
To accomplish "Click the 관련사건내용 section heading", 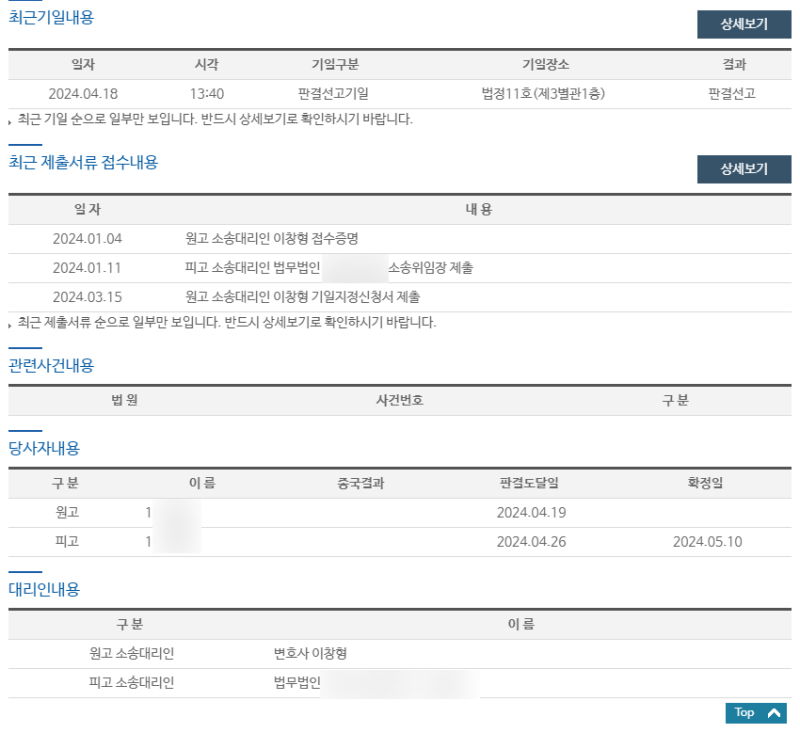I will tap(51, 365).
